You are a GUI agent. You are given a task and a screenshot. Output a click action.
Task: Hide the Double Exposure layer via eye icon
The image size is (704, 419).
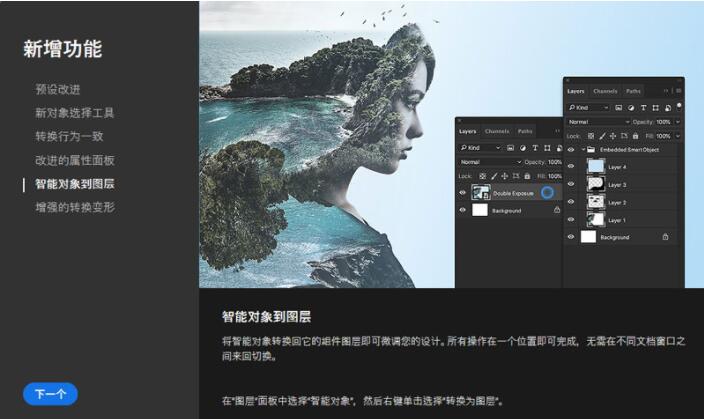[x=462, y=193]
